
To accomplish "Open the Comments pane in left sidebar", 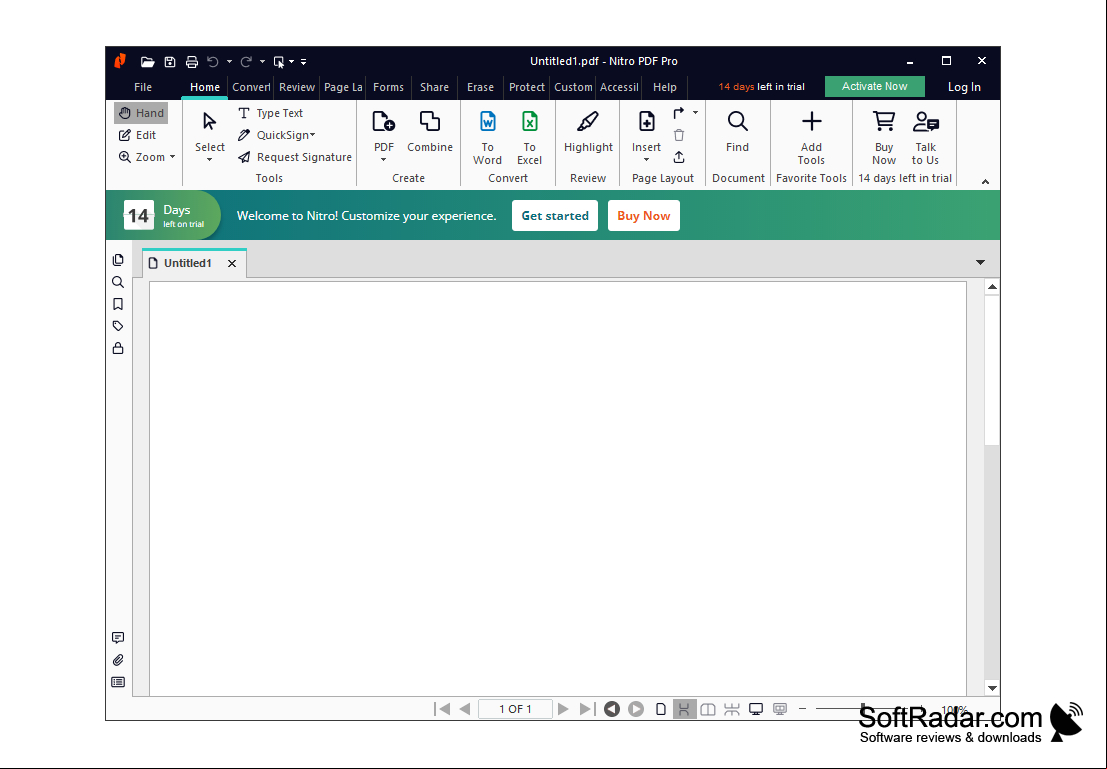I will tap(118, 638).
